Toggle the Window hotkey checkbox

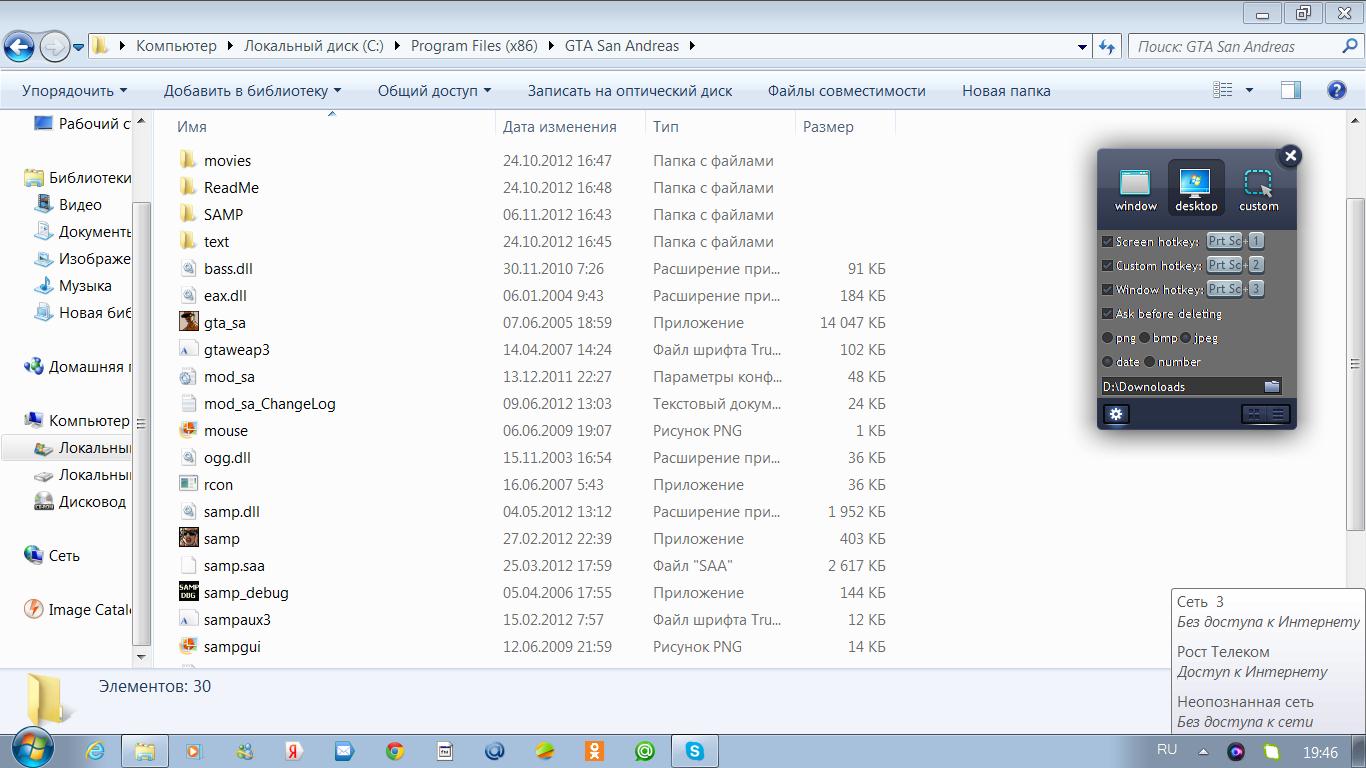[1108, 290]
